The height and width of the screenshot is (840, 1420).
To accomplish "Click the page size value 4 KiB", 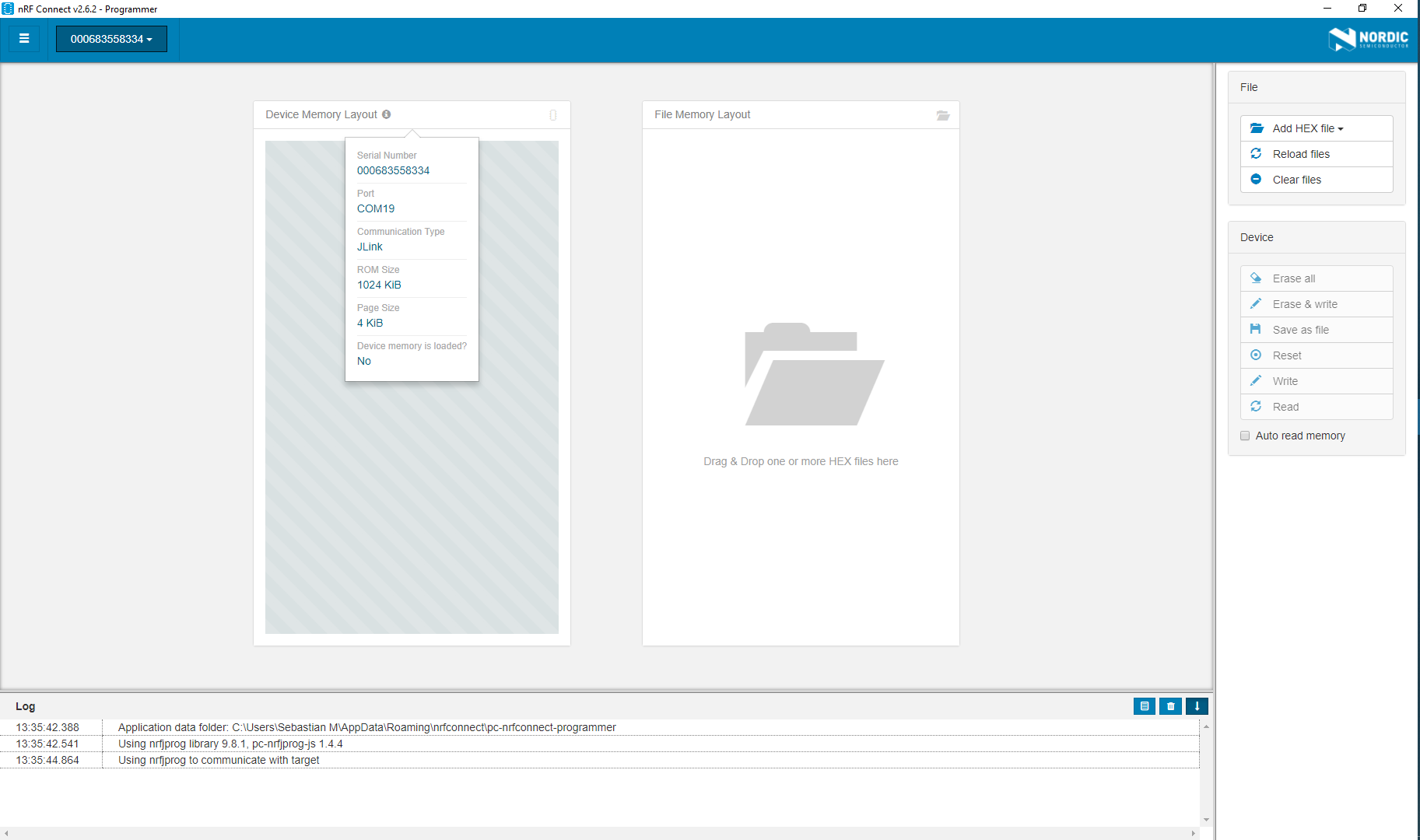I will tap(370, 323).
